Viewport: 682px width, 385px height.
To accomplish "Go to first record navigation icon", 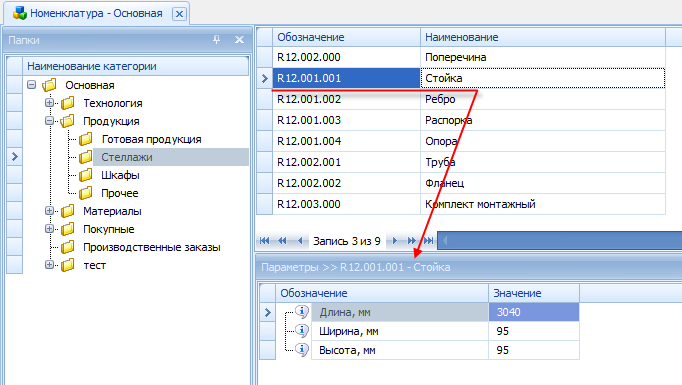I will 264,241.
